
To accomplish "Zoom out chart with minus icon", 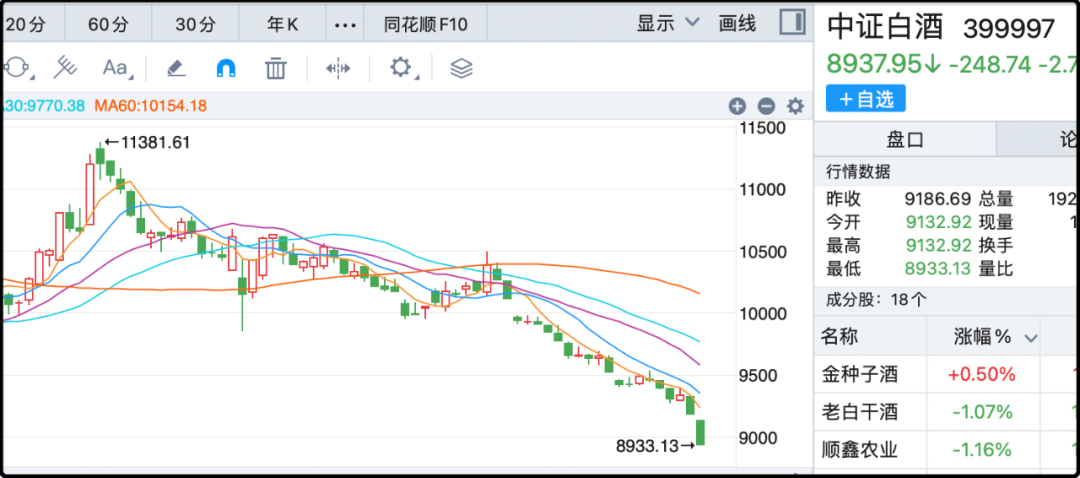I will tap(766, 106).
